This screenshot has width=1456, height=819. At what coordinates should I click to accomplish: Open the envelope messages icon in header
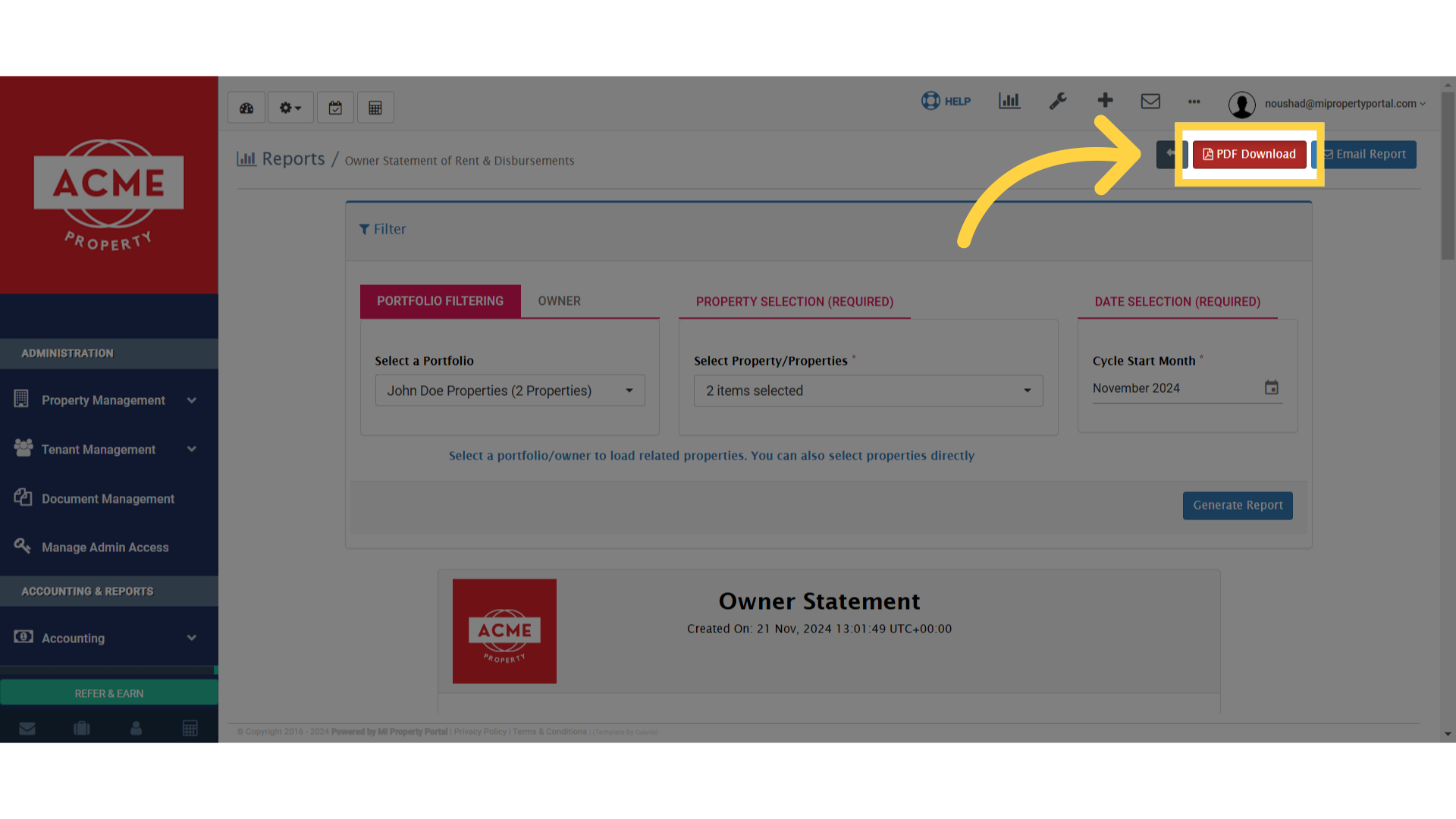click(1150, 101)
